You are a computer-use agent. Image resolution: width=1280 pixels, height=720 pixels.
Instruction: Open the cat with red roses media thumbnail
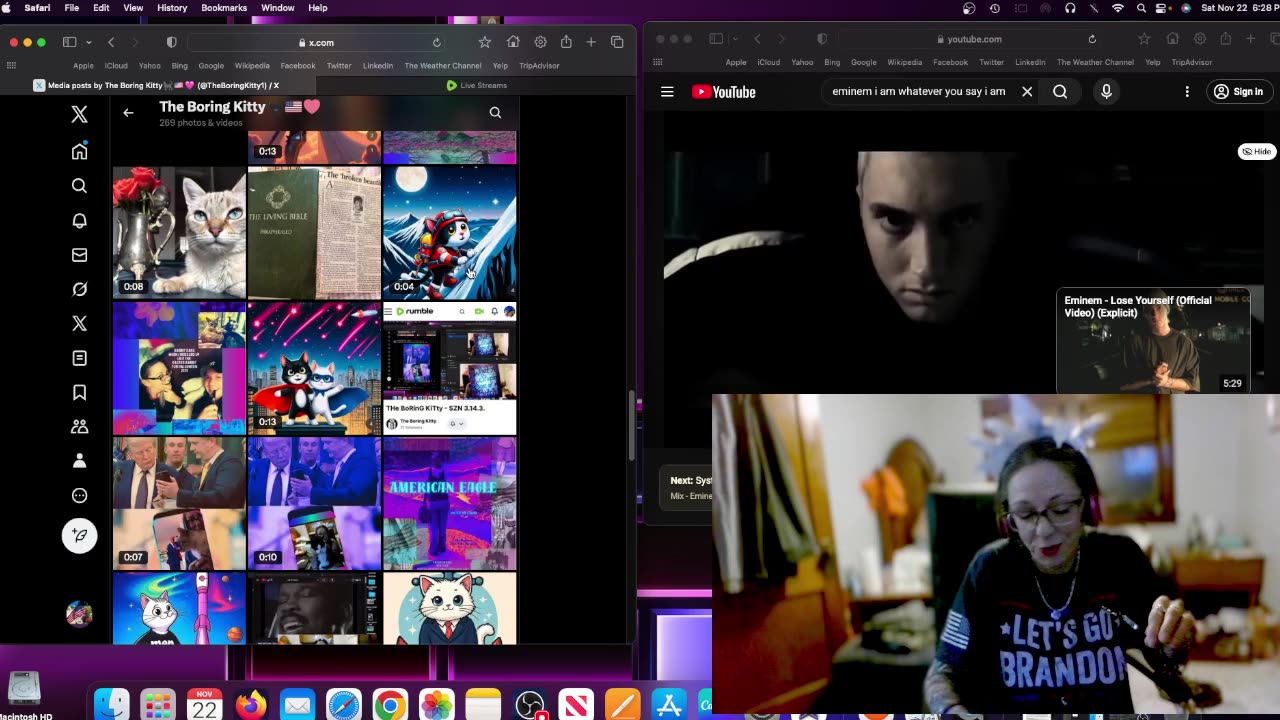179,233
